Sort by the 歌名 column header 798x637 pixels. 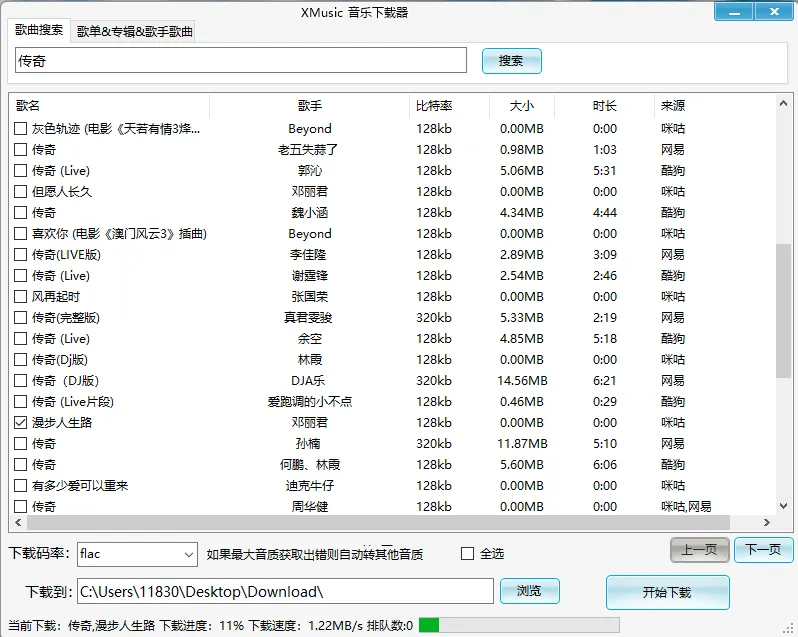pyautogui.click(x=109, y=106)
